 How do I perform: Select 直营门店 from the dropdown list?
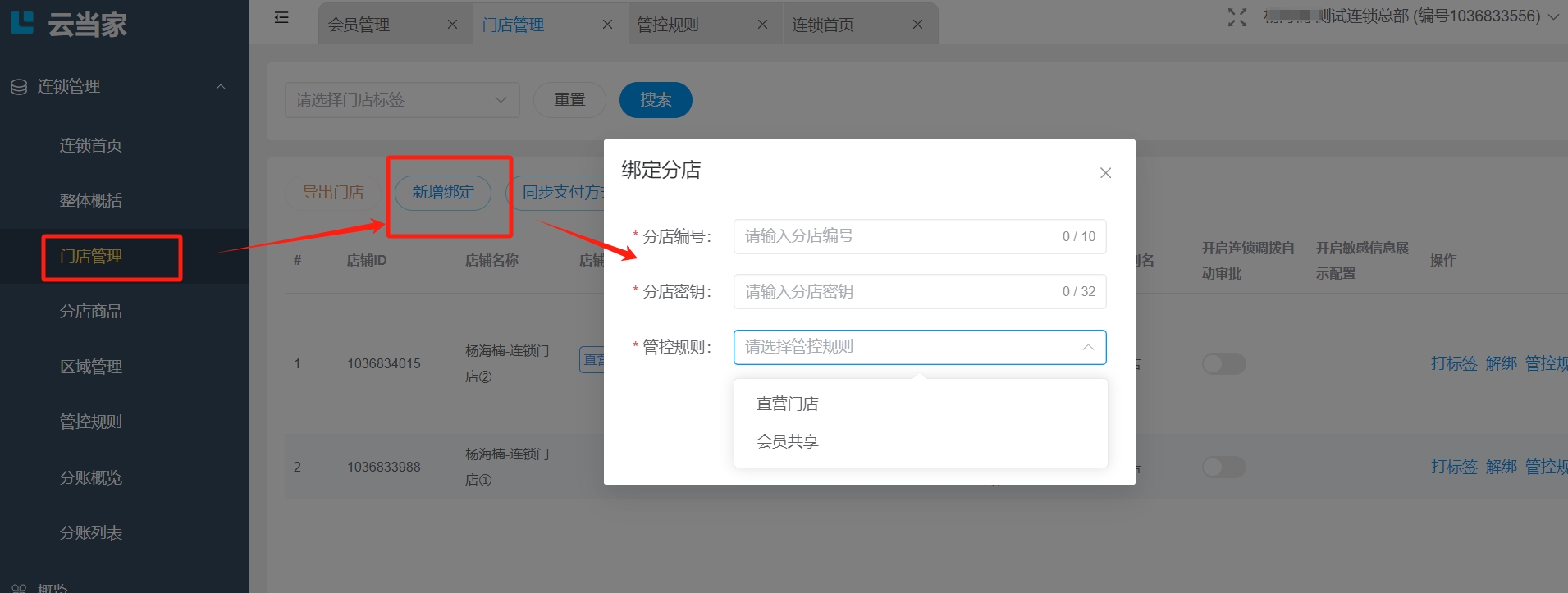coord(787,404)
